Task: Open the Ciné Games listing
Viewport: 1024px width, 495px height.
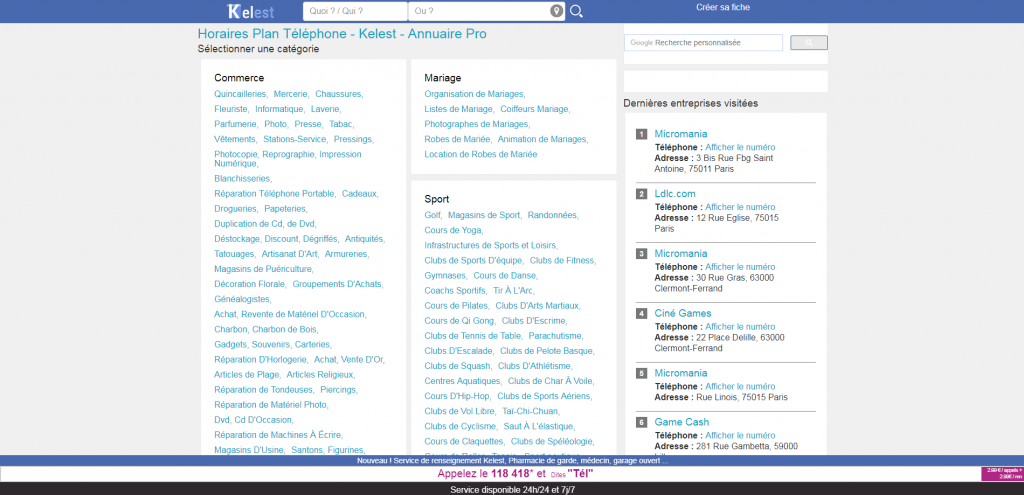Action: 682,313
